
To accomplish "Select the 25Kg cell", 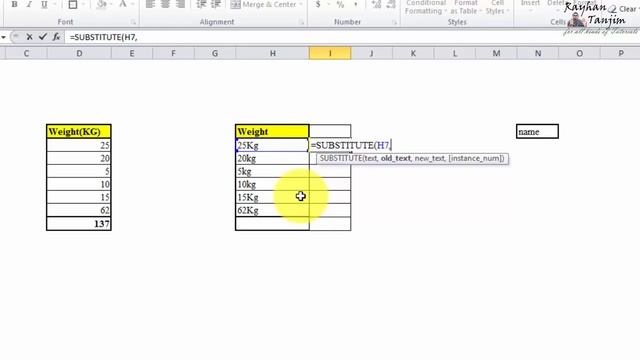I will point(272,145).
